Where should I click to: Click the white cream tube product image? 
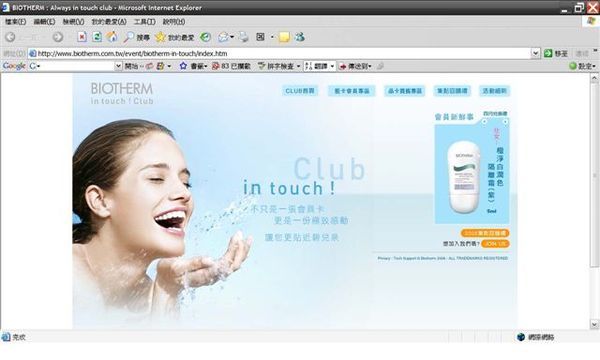click(464, 177)
